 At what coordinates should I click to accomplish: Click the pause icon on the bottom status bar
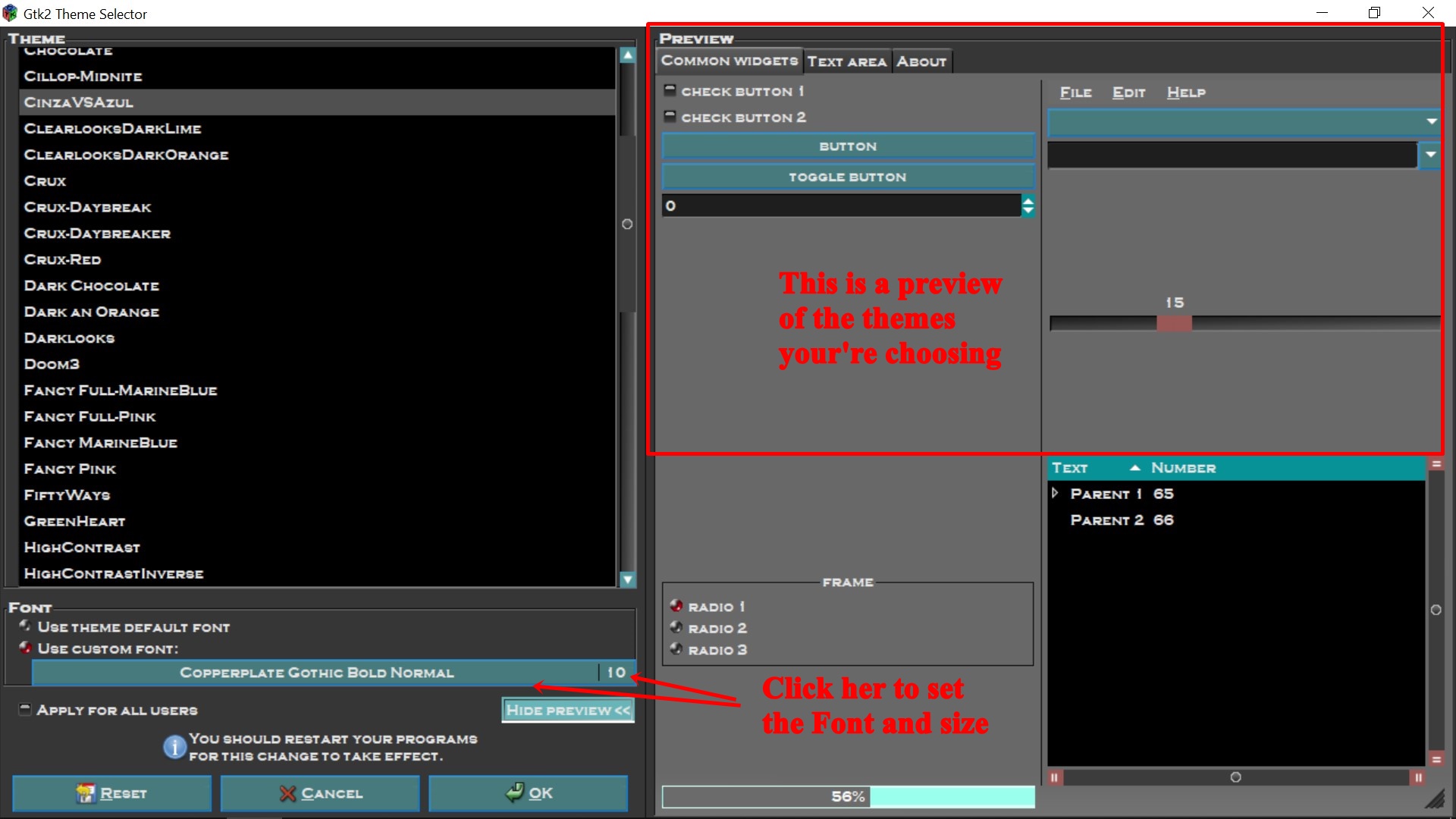1055,777
